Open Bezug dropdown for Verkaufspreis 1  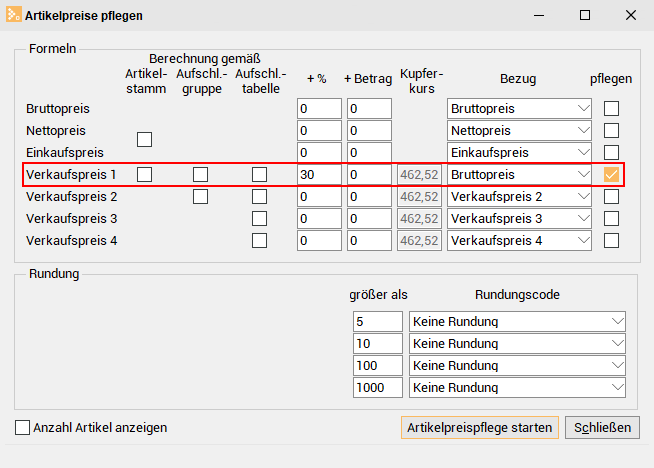(519, 174)
